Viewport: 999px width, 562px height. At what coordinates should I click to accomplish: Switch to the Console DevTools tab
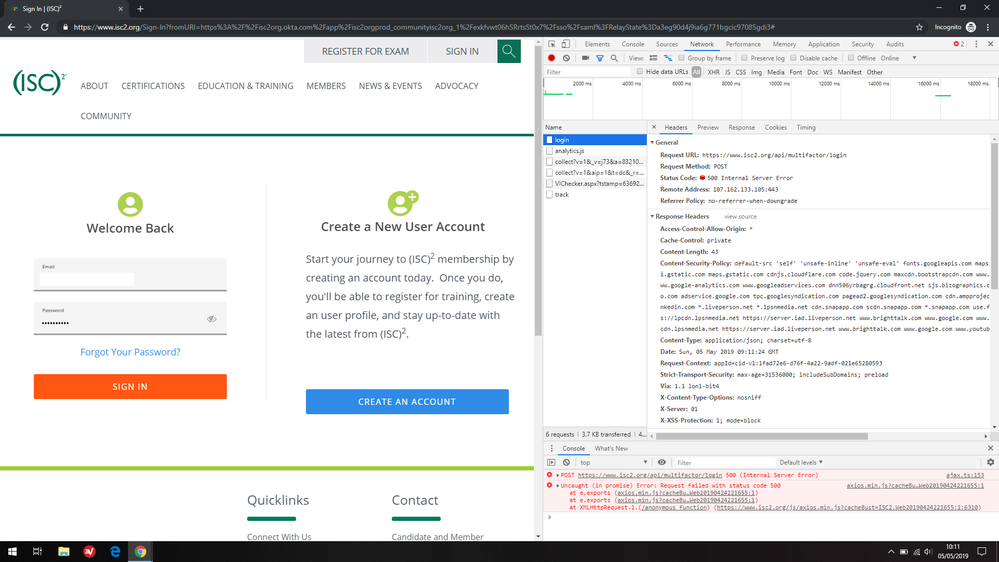tap(632, 44)
